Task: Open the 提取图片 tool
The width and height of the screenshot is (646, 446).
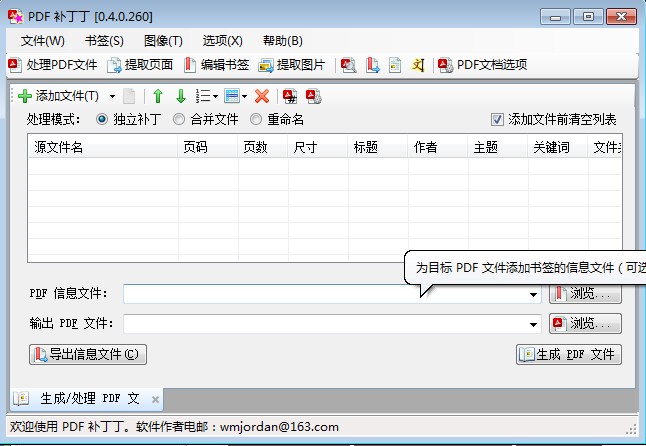Action: [x=292, y=65]
